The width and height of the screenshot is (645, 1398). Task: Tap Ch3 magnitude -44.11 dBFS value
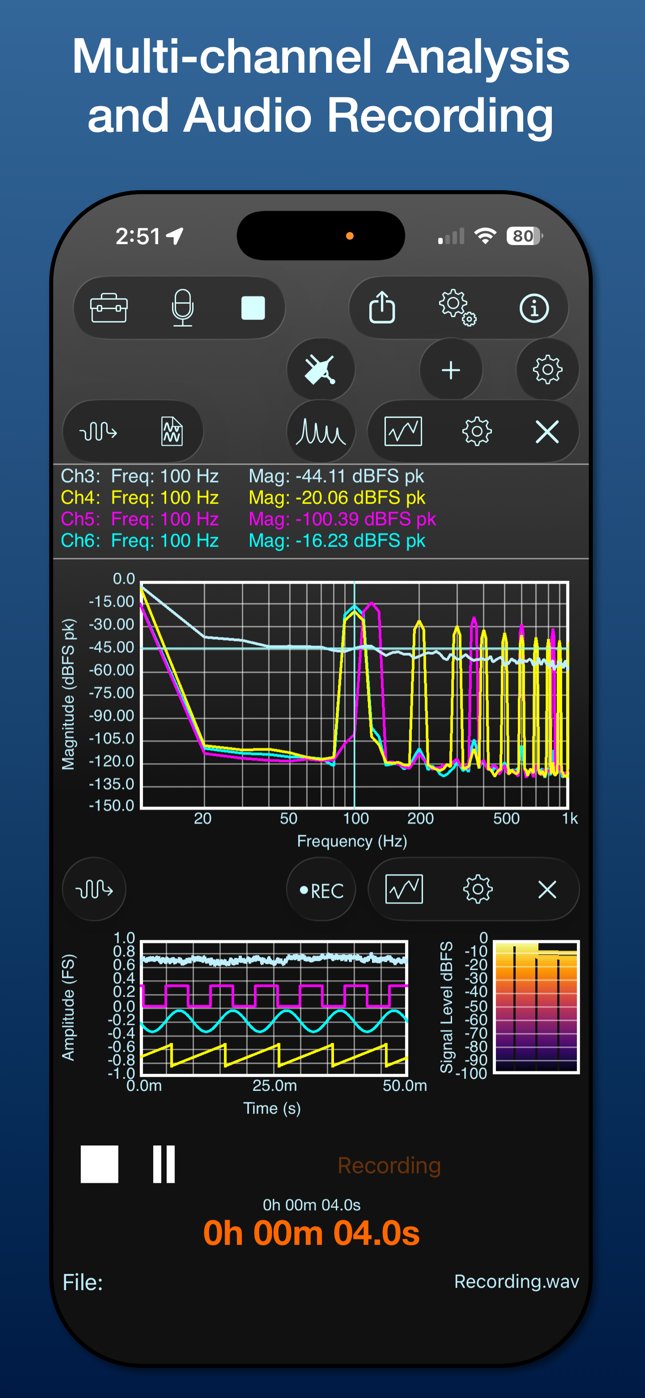pyautogui.click(x=337, y=476)
